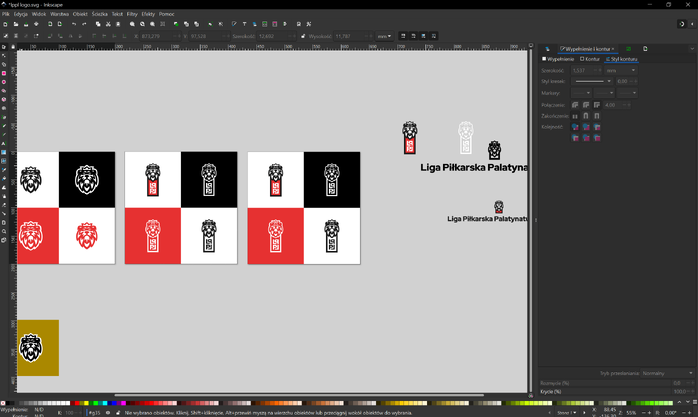The height and width of the screenshot is (417, 698).
Task: Open the layer #g35 selector in status bar
Action: point(95,413)
